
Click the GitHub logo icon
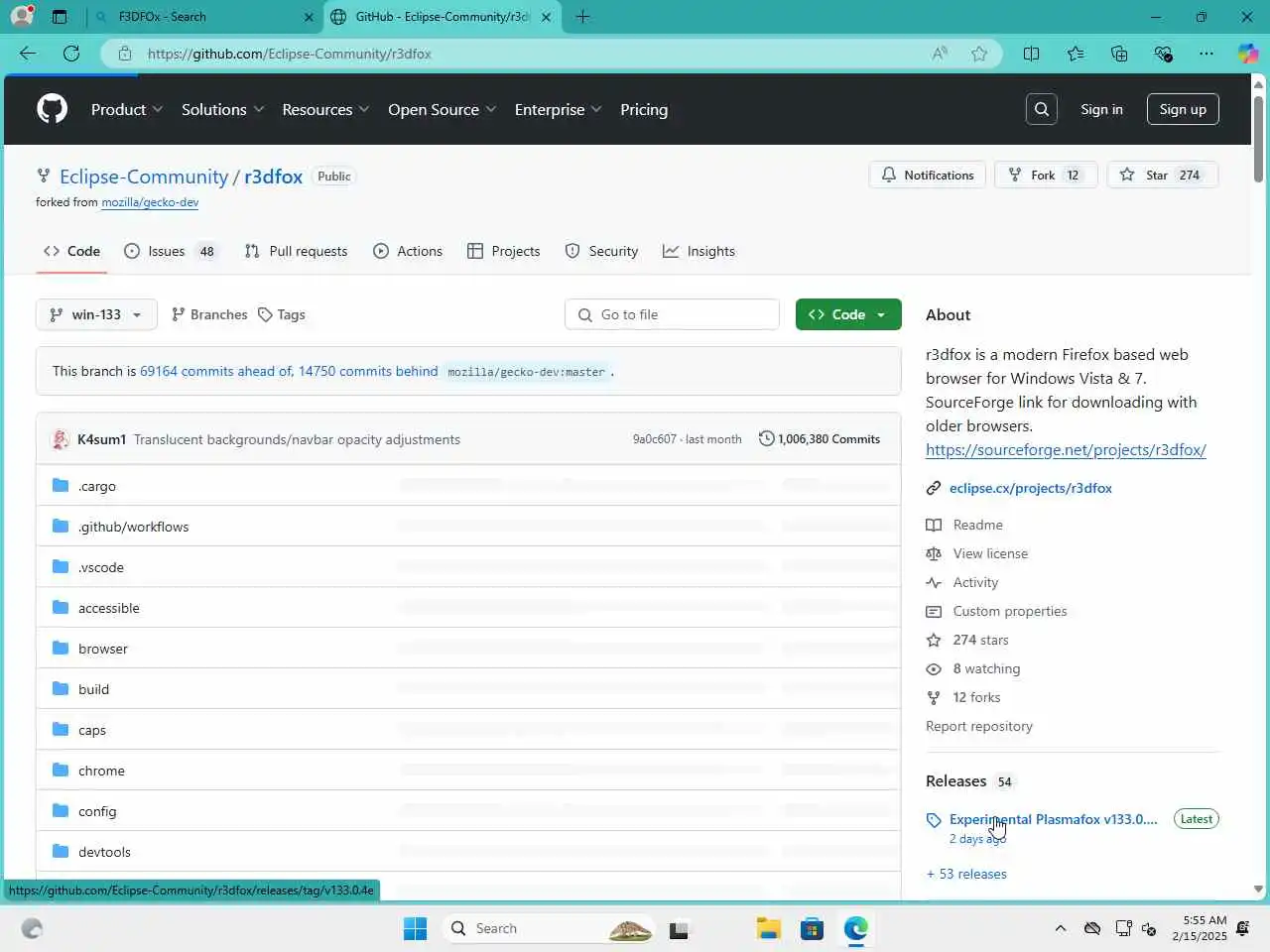click(x=52, y=109)
